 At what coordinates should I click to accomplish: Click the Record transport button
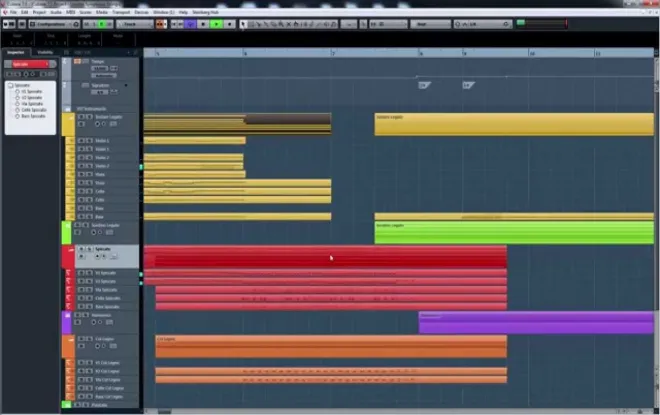coord(229,24)
